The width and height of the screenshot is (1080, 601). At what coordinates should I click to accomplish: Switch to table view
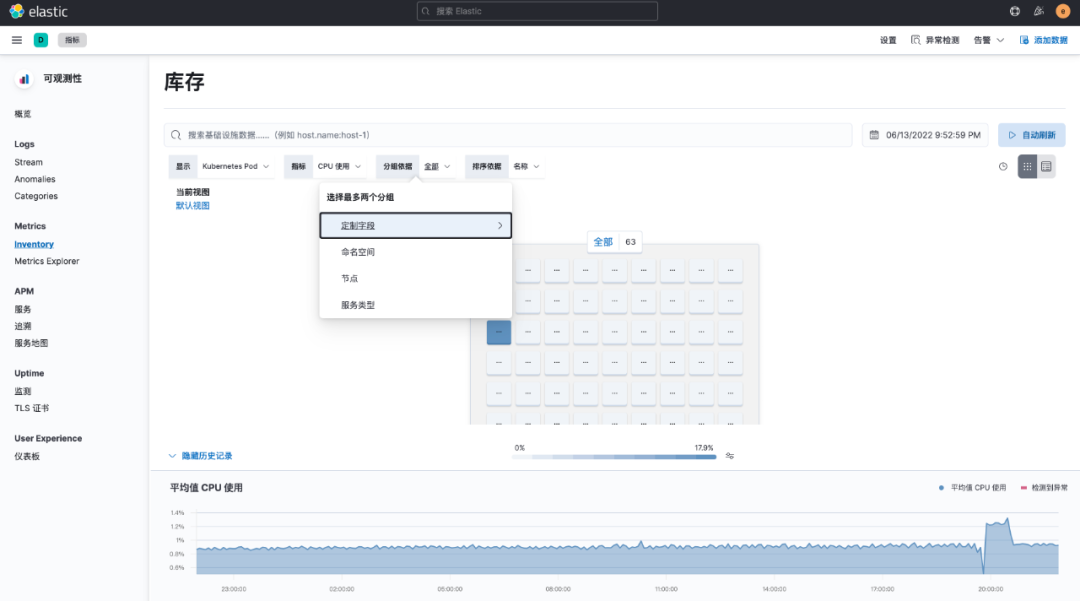pos(1046,167)
